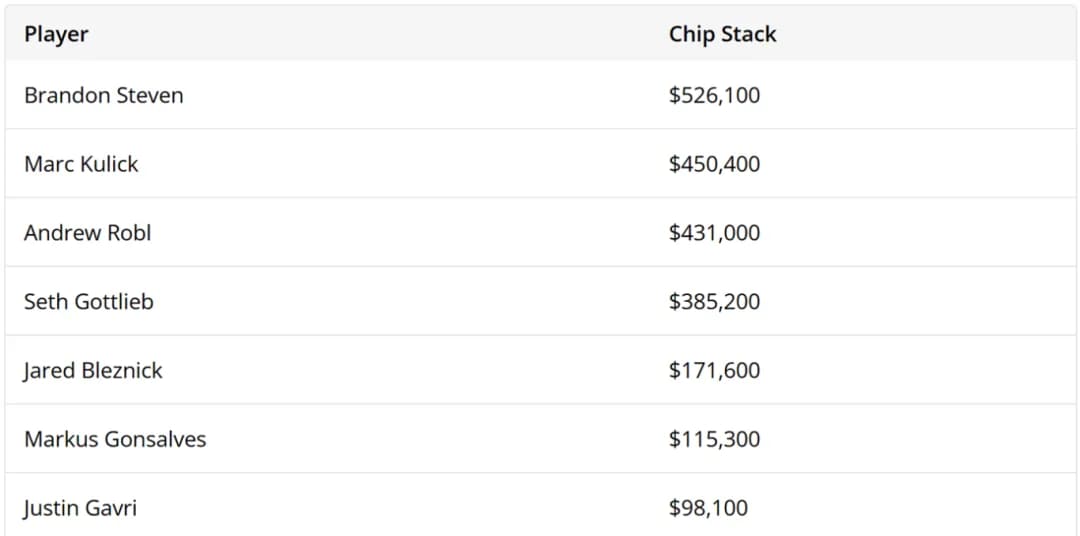This screenshot has height=536, width=1080.
Task: Select Marc Kulick in the table
Action: point(81,164)
